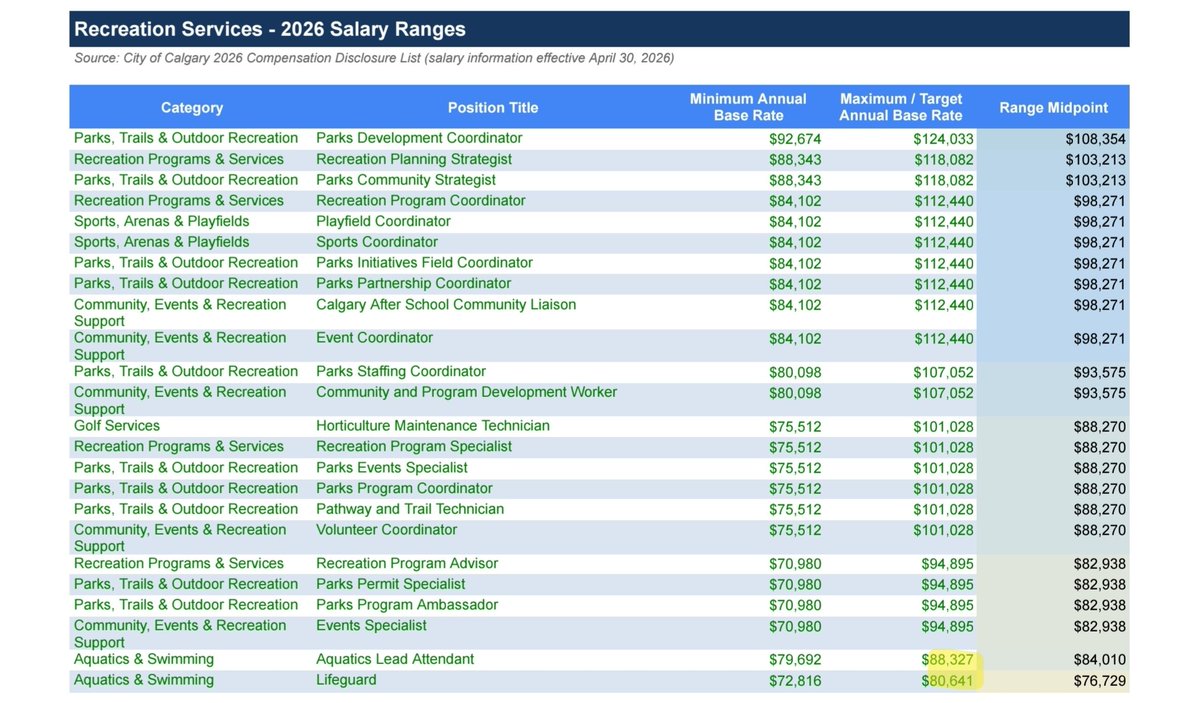Select the Events Specialist cell

coord(371,626)
